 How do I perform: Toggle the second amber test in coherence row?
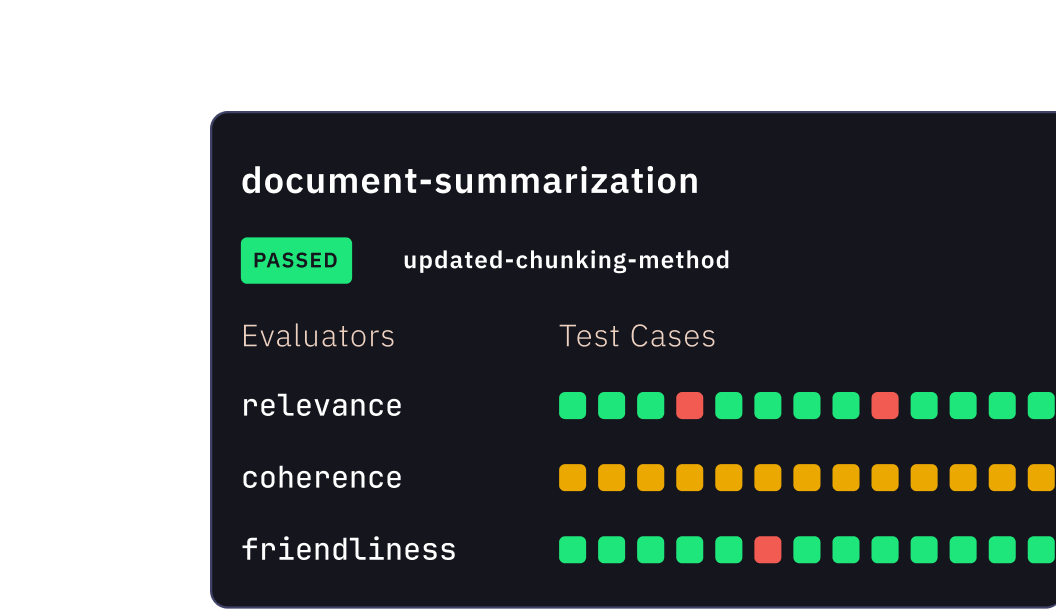(611, 477)
